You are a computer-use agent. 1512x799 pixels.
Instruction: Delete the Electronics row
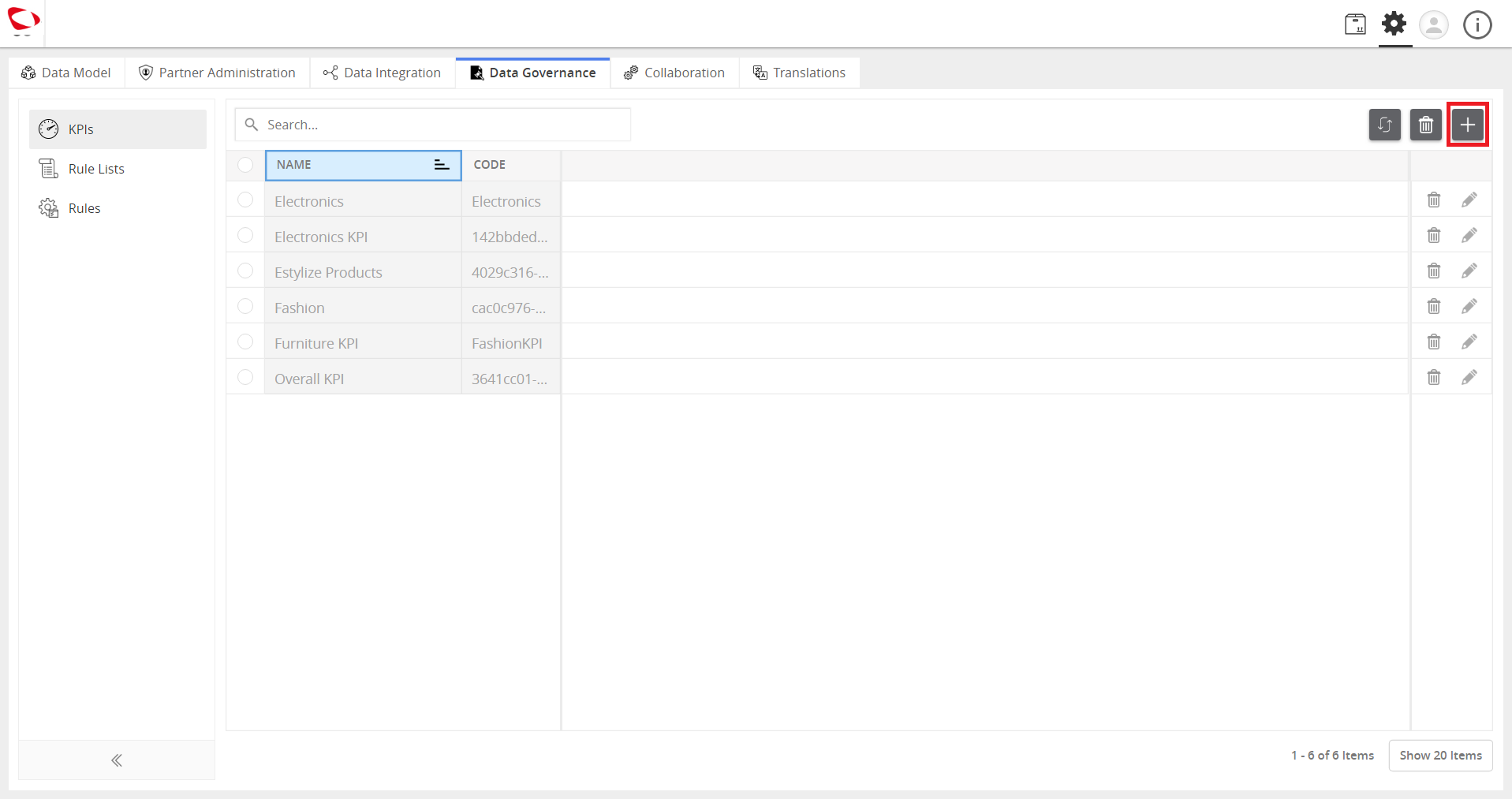click(1434, 200)
